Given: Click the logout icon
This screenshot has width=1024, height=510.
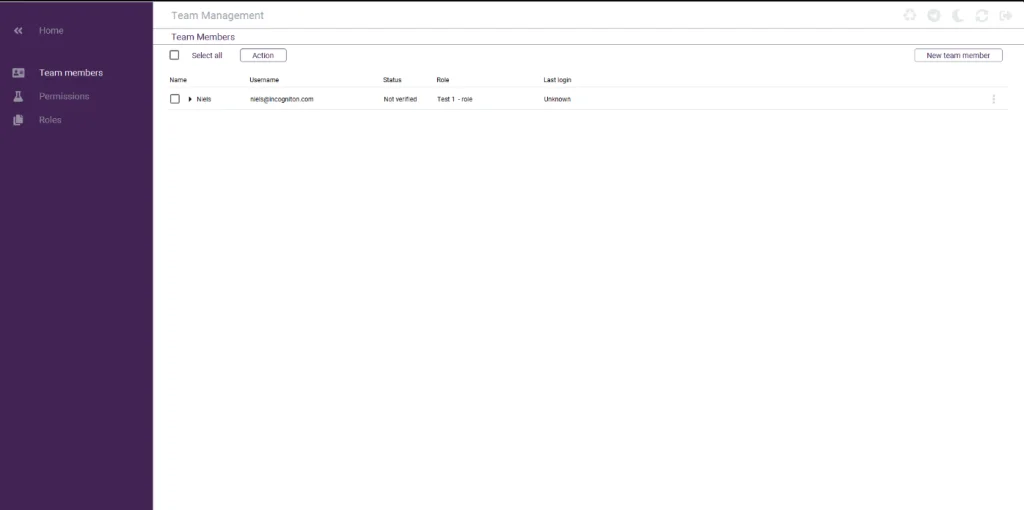Looking at the screenshot, I should pos(1006,16).
